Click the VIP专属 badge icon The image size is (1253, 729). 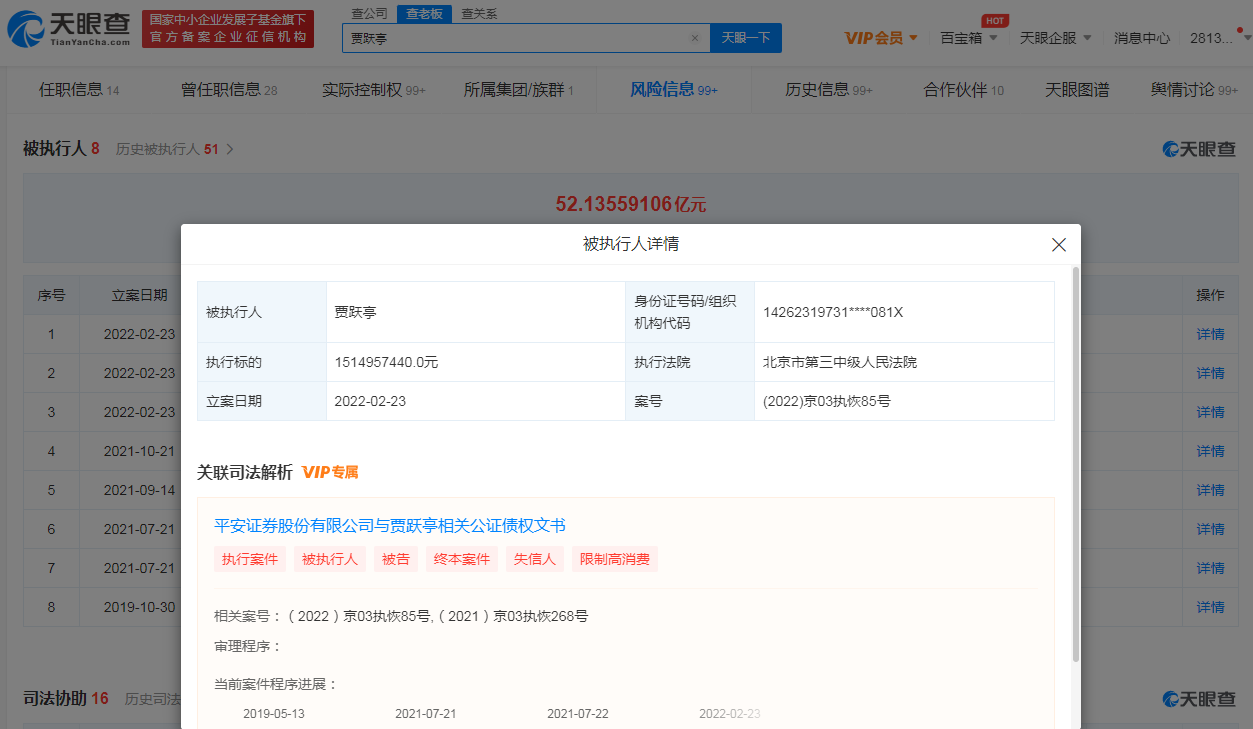(x=330, y=472)
